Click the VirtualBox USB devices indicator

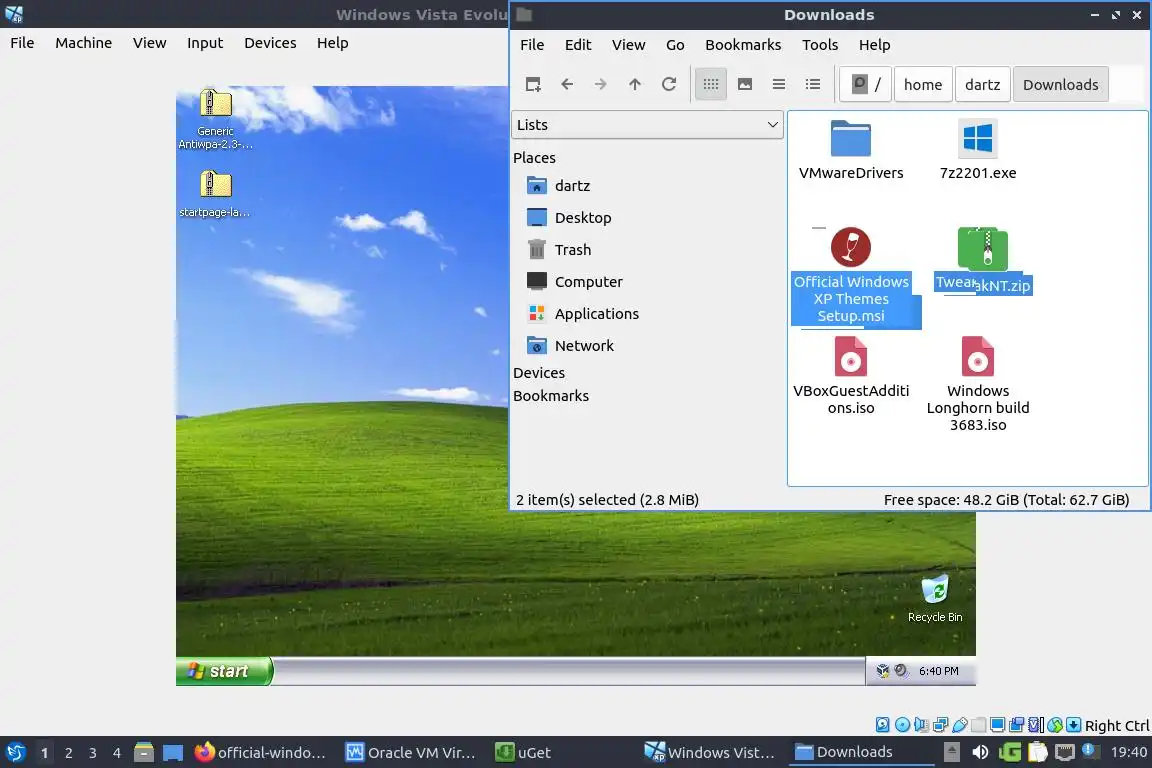click(960, 725)
